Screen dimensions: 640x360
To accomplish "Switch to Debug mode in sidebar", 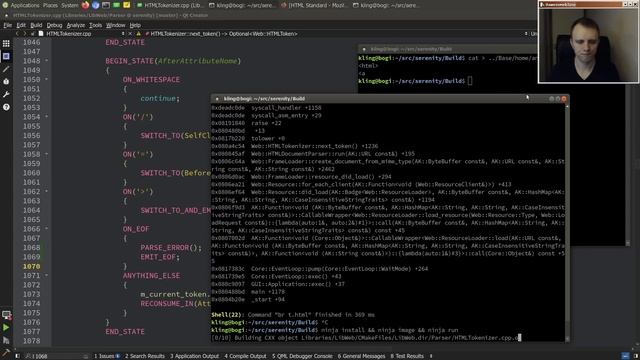I will (x=6, y=82).
